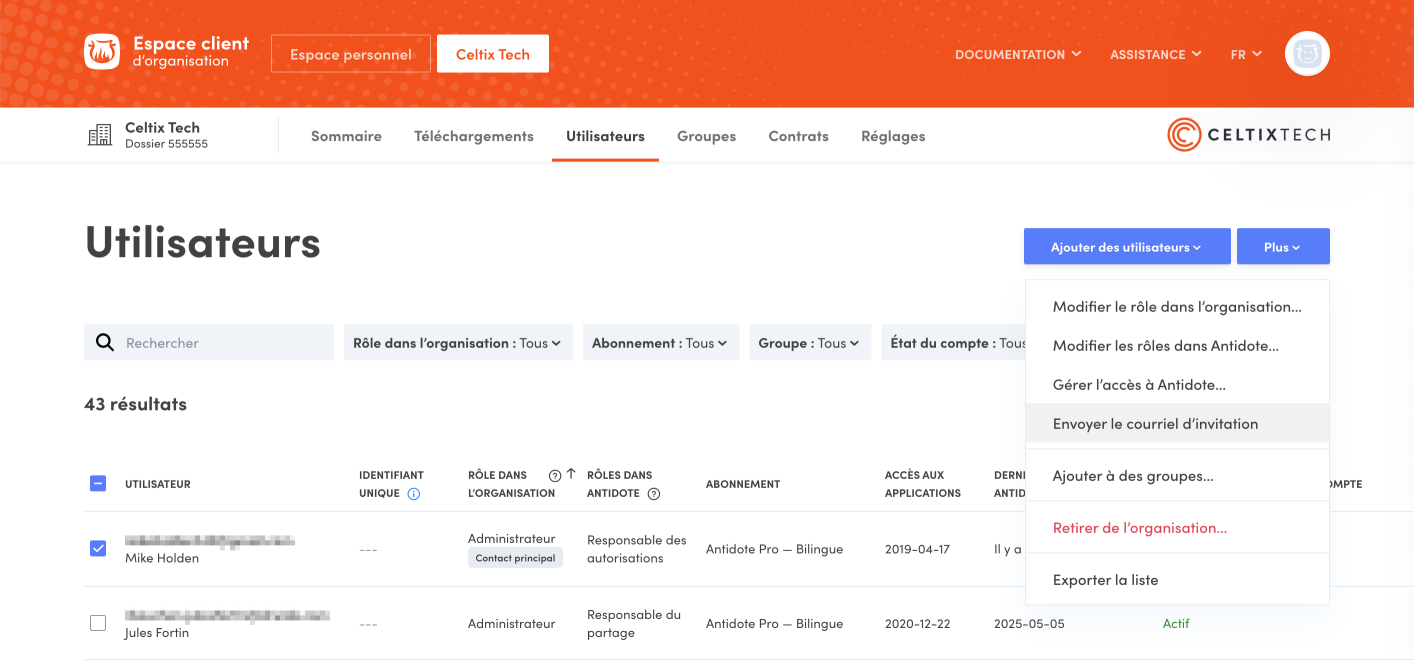1414x664 pixels.
Task: Choose Retirer de l'organisation option
Action: click(1139, 528)
